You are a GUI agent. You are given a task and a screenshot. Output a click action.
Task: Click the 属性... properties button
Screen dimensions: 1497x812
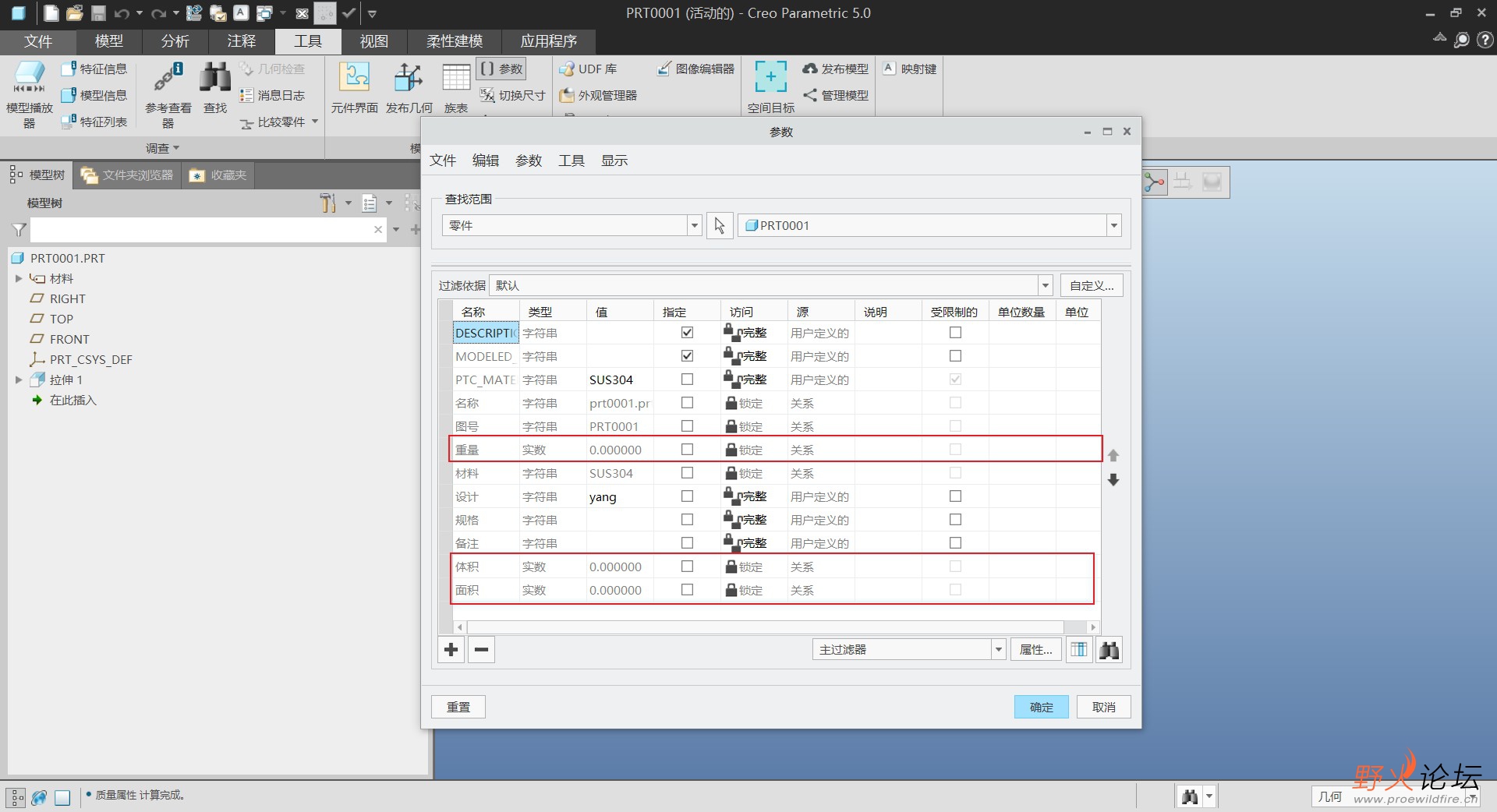[1036, 649]
